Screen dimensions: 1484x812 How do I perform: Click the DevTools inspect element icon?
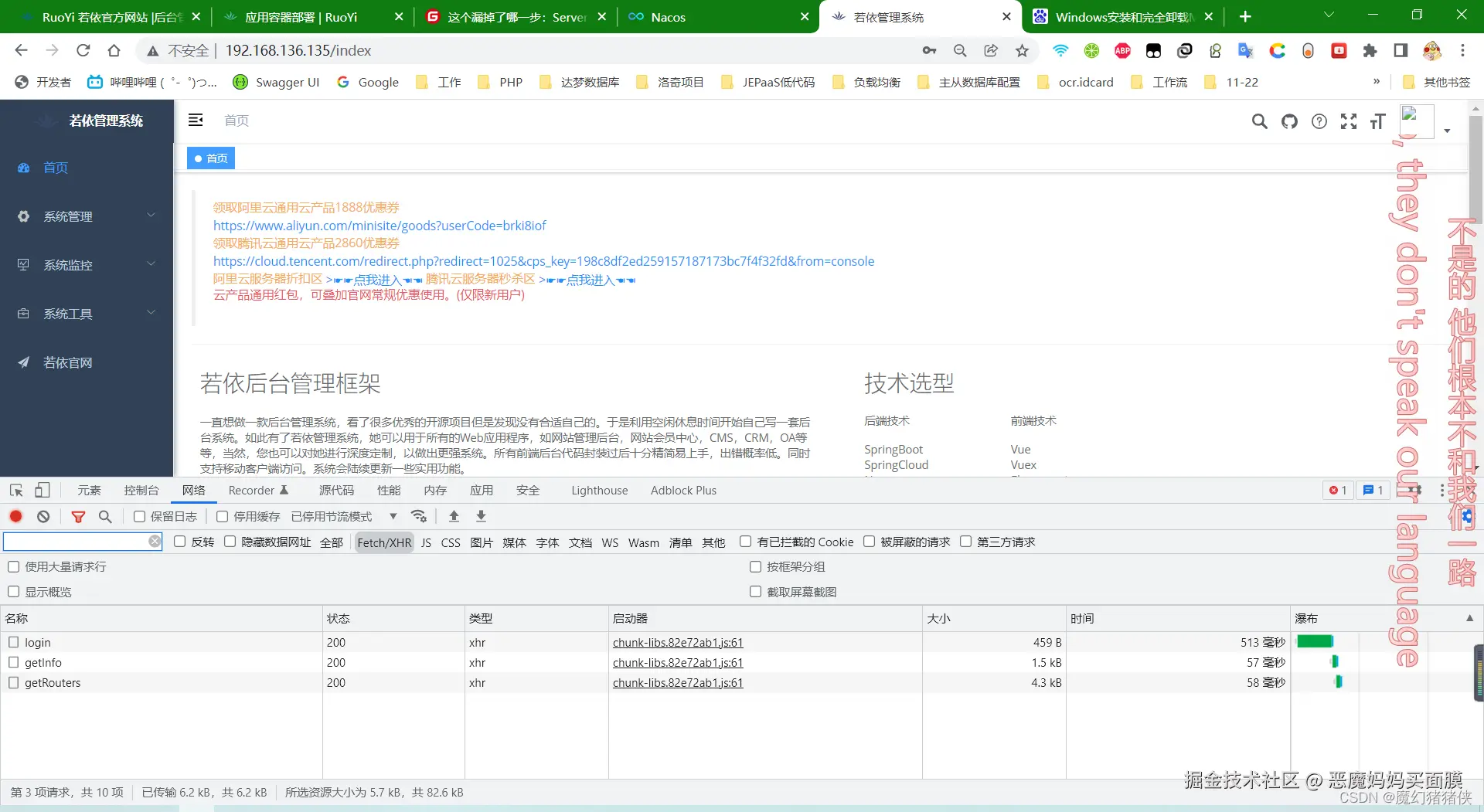(16, 490)
